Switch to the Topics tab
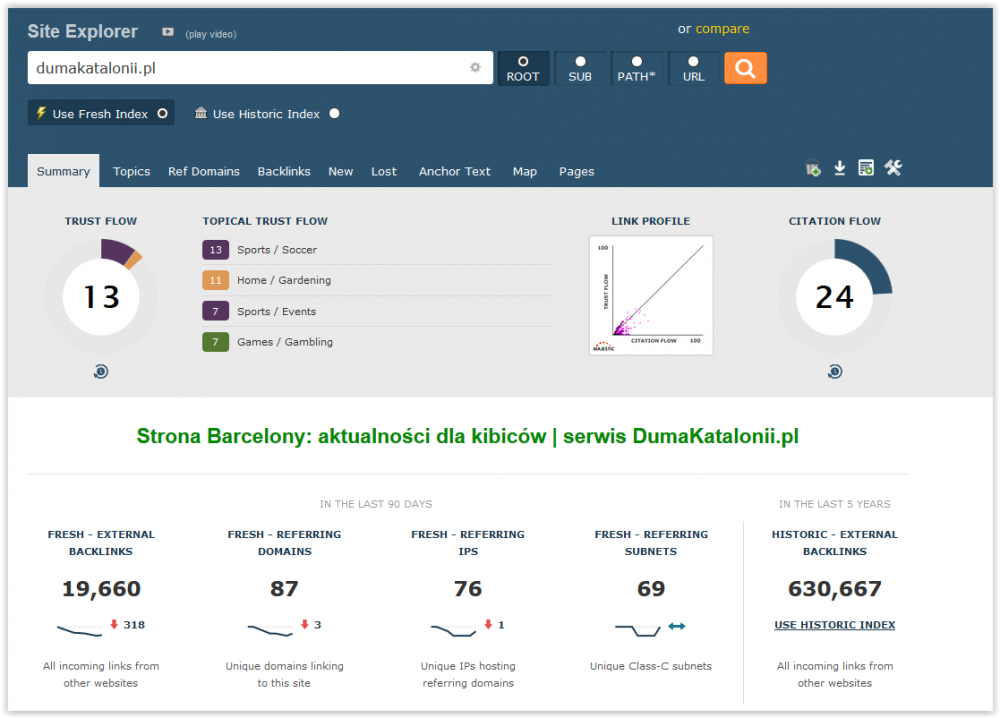The width and height of the screenshot is (1000, 718). 131,172
